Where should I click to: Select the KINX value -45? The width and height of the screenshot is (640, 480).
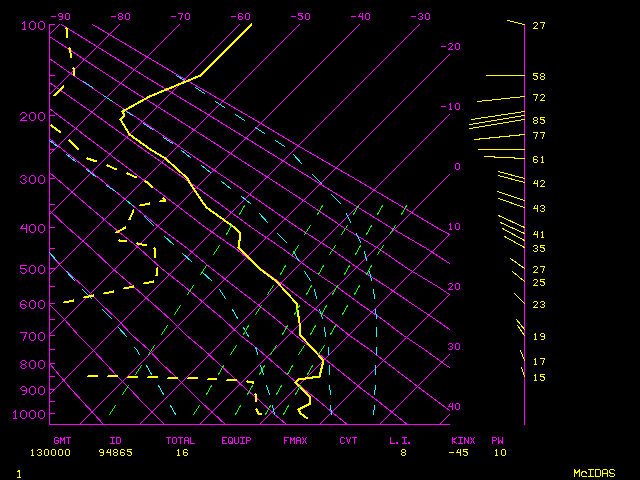click(459, 453)
